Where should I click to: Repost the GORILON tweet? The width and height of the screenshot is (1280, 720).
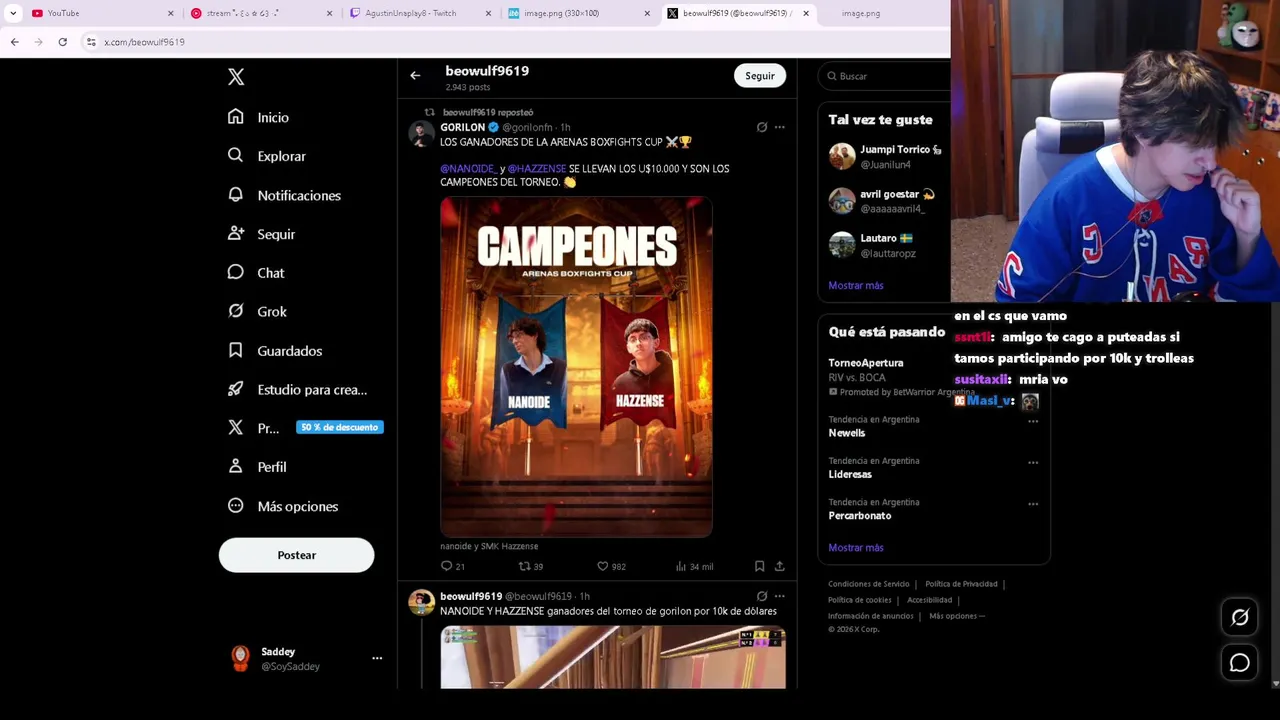coord(523,566)
